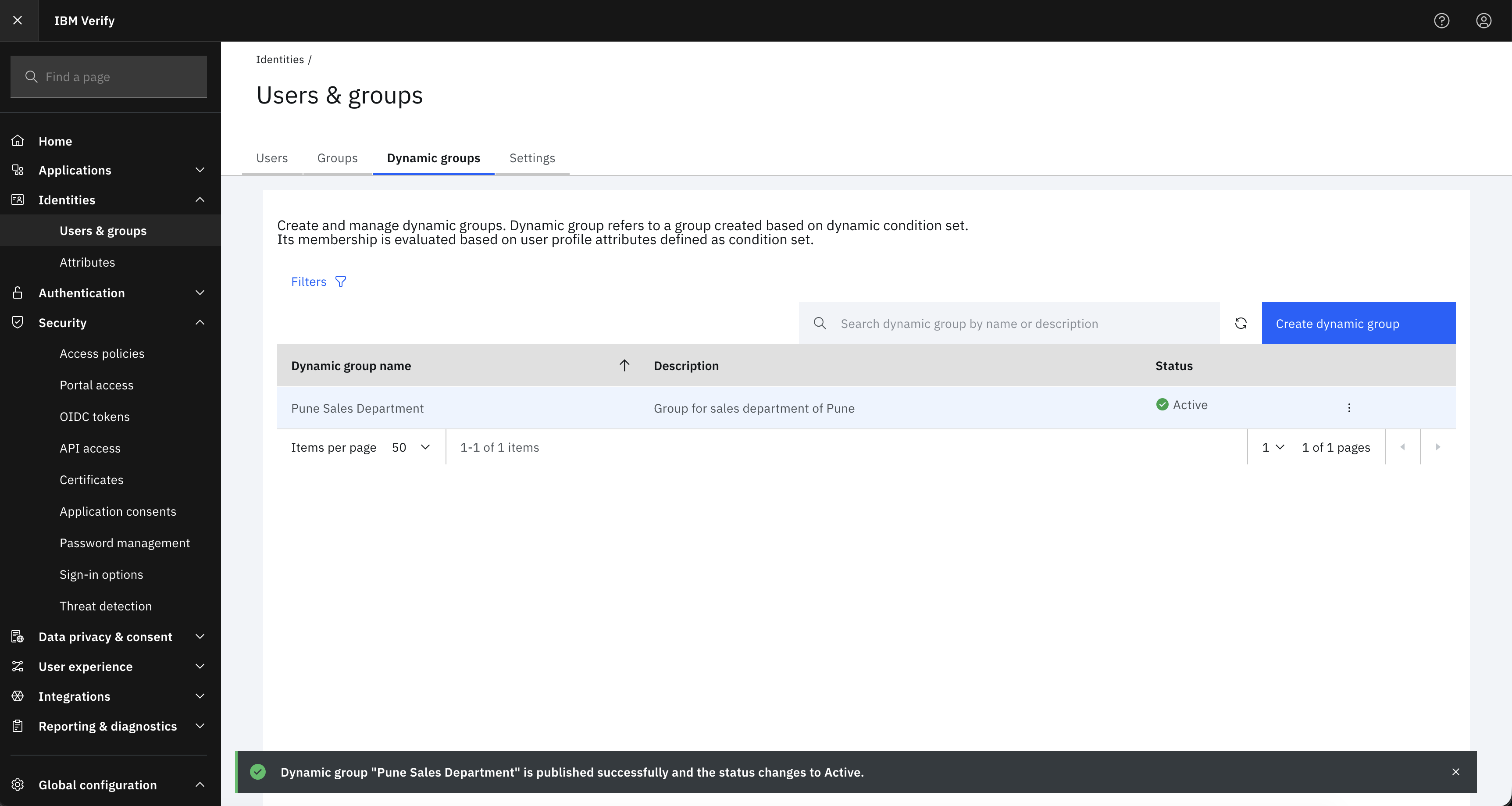The image size is (1512, 806).
Task: Click the User experience icon
Action: tap(18, 666)
